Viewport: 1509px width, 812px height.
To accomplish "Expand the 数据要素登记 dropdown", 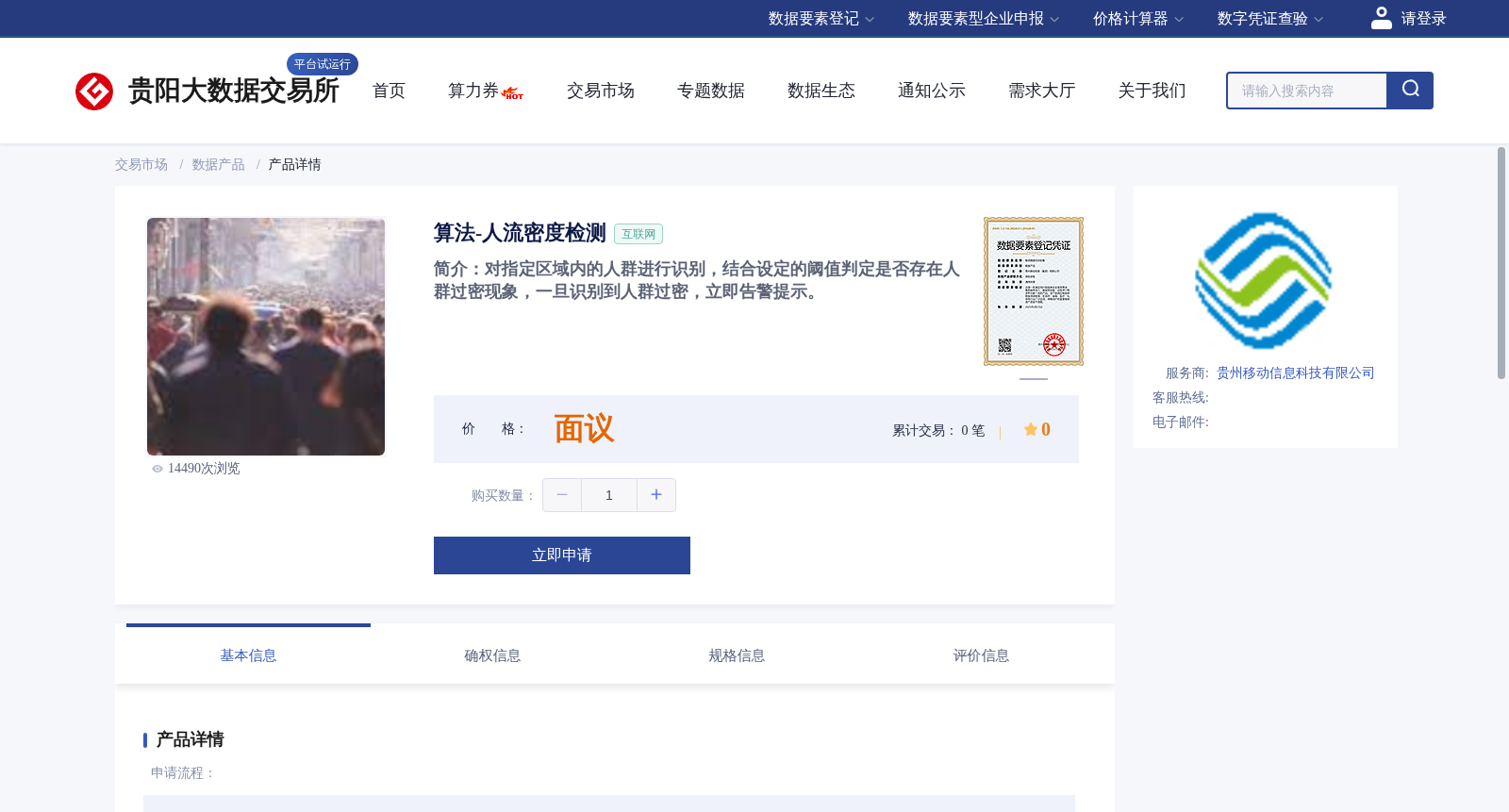I will [x=821, y=19].
